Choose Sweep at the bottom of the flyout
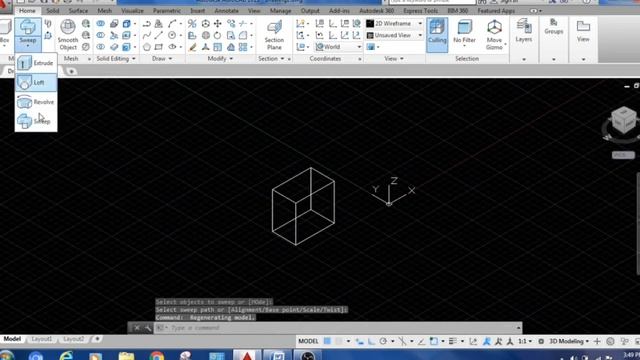The width and height of the screenshot is (640, 360). pyautogui.click(x=36, y=121)
